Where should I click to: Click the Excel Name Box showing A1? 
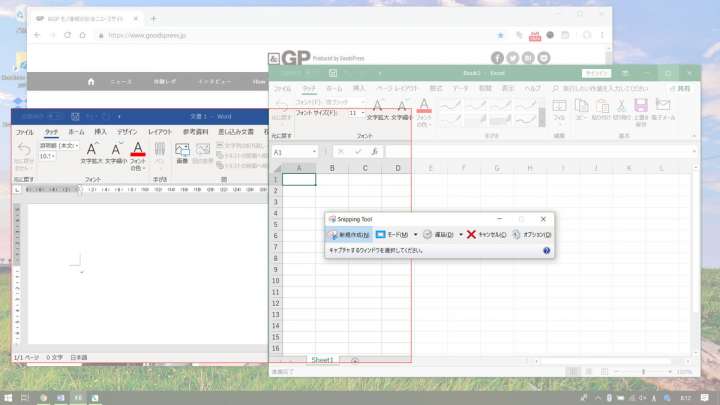pos(295,152)
